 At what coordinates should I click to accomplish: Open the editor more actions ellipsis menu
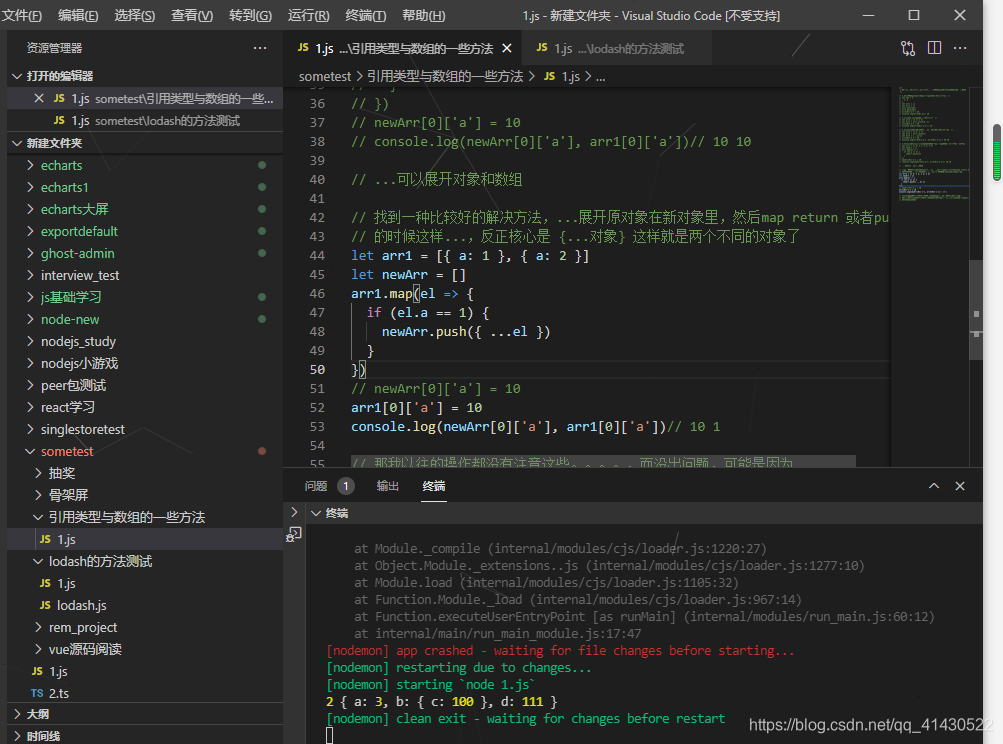960,48
